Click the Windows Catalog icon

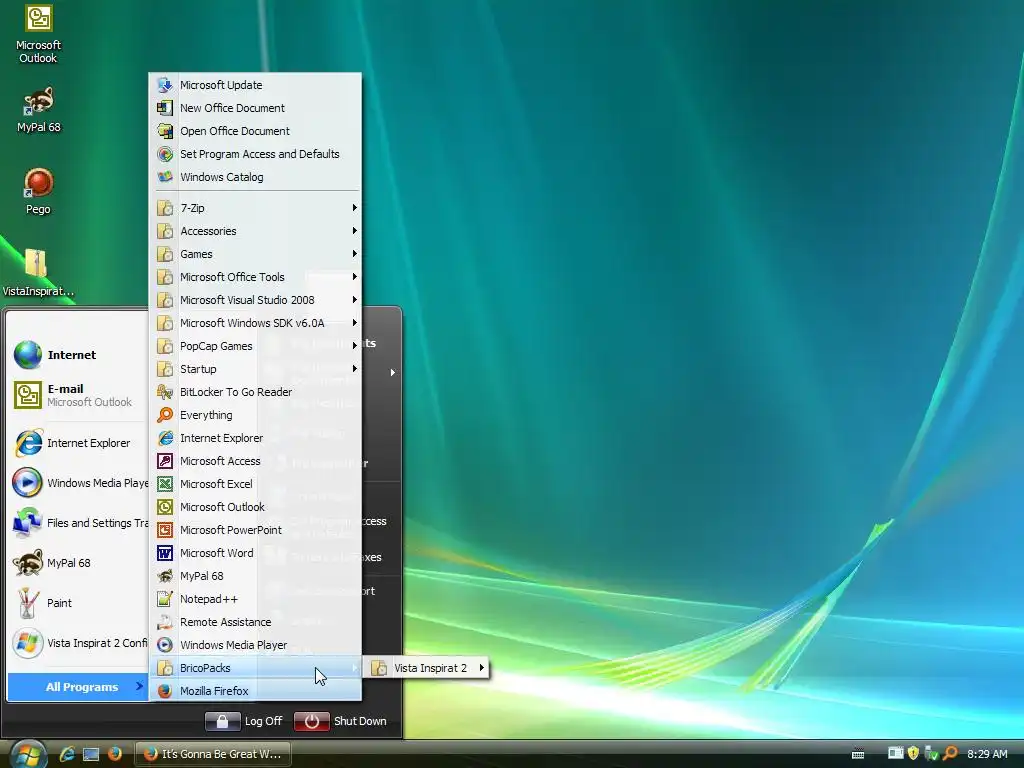click(165, 177)
